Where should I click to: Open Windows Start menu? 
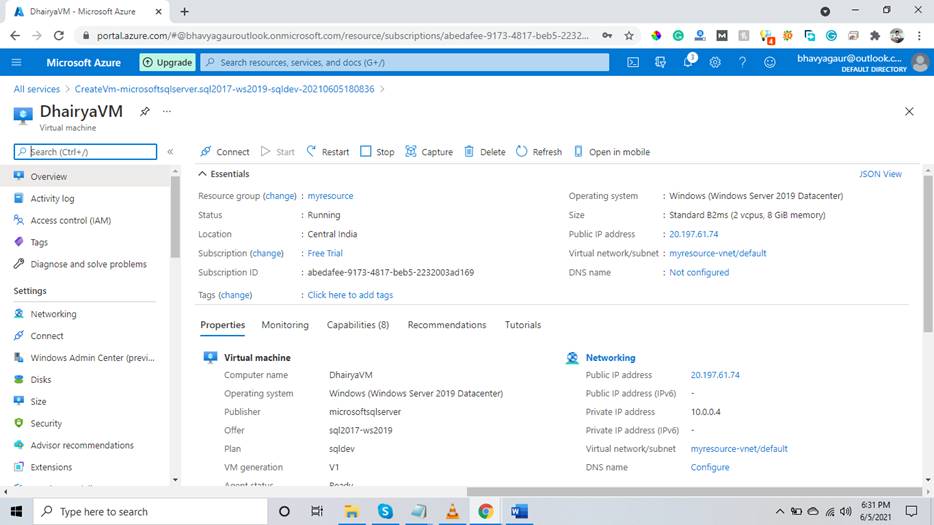16,511
